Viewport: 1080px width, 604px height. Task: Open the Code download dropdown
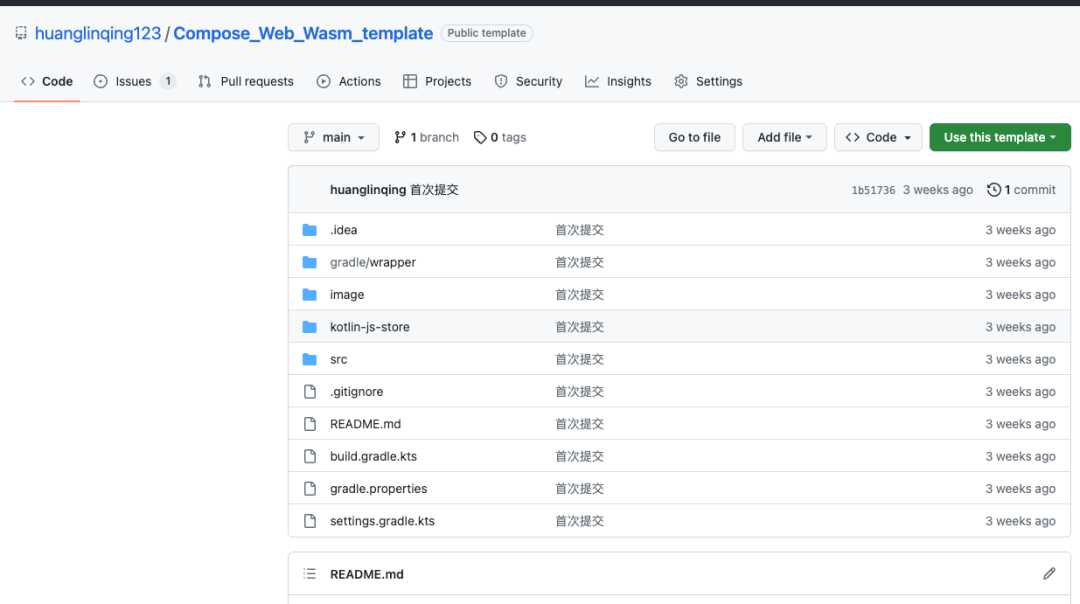coord(878,137)
